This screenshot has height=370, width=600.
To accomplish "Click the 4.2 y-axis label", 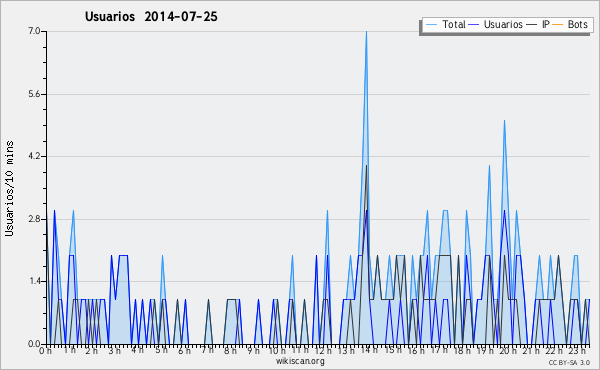I will [x=34, y=156].
